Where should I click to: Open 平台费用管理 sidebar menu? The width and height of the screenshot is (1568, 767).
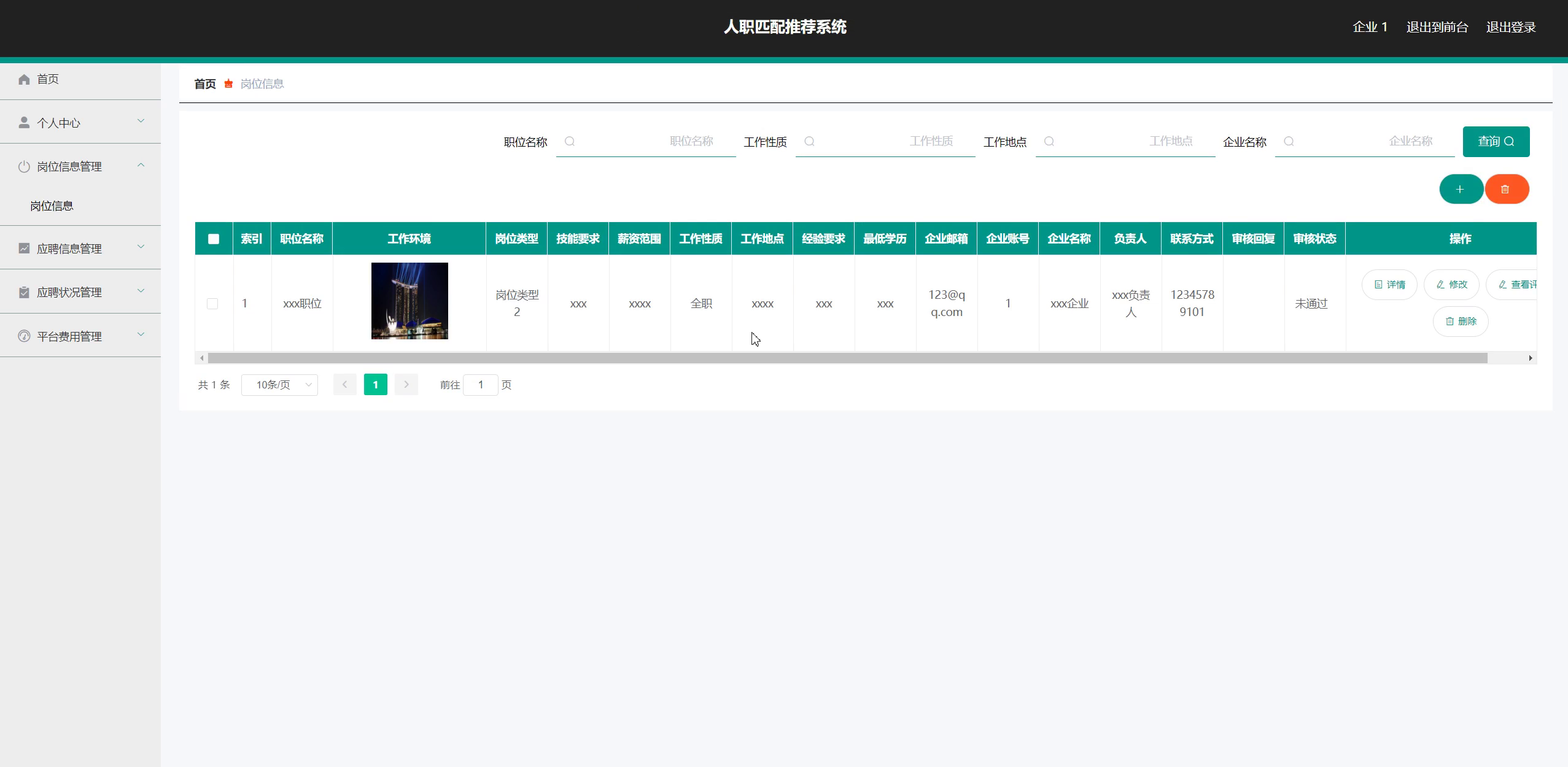[x=80, y=336]
